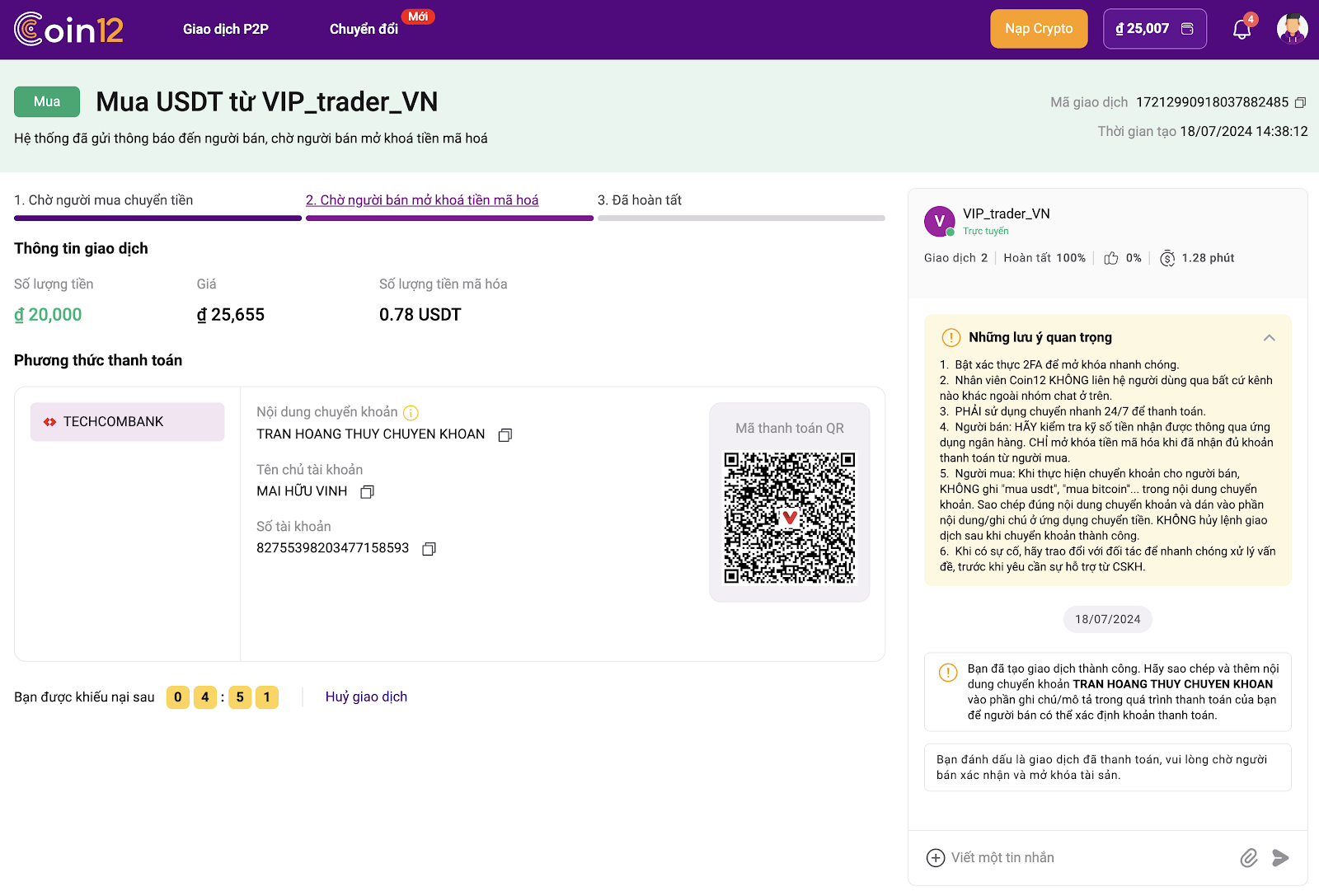Click the Coin12 logo
Viewport: 1319px width, 896px height.
point(68,29)
